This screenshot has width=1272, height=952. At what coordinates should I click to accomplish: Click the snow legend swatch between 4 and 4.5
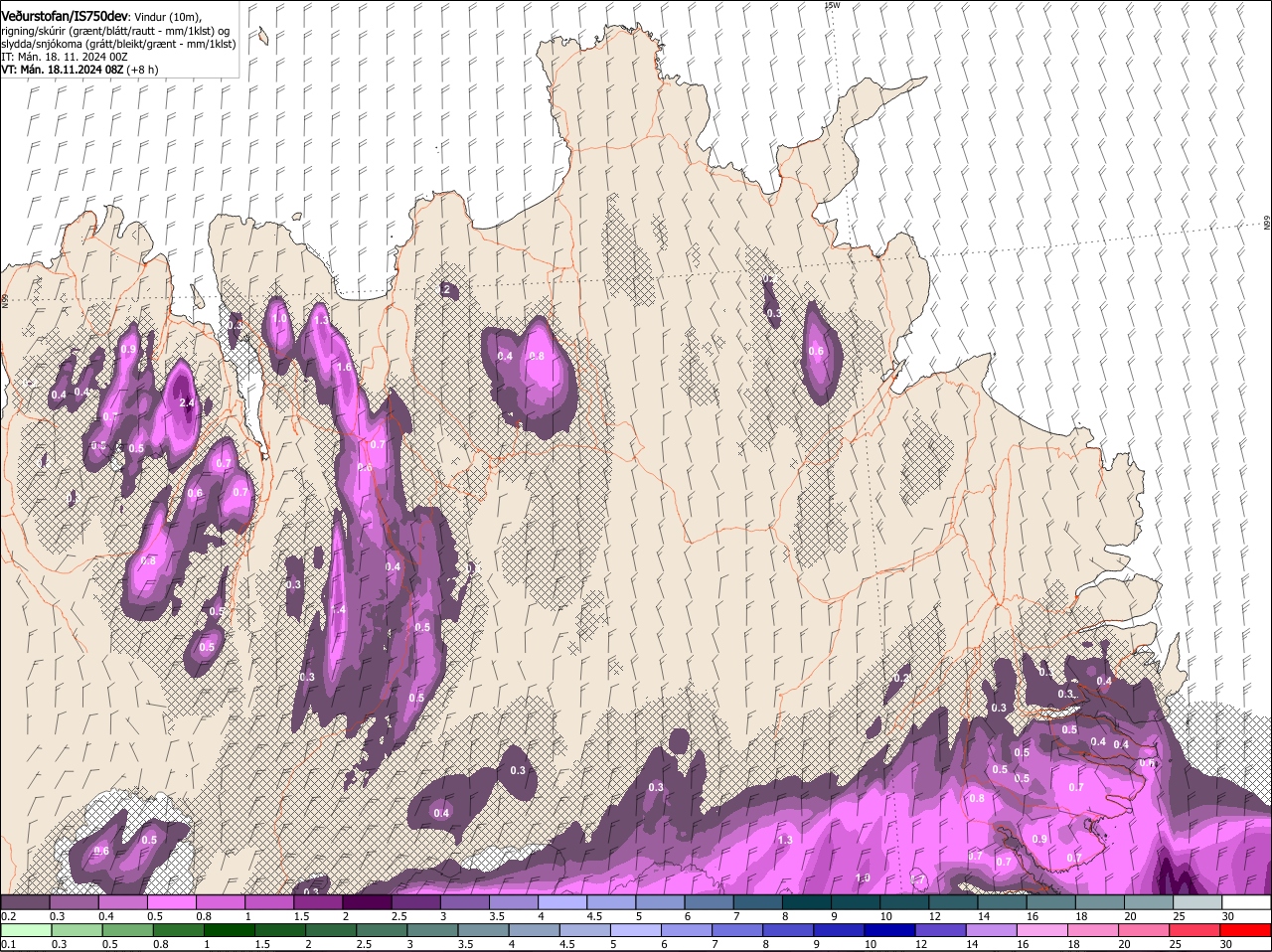(x=562, y=902)
